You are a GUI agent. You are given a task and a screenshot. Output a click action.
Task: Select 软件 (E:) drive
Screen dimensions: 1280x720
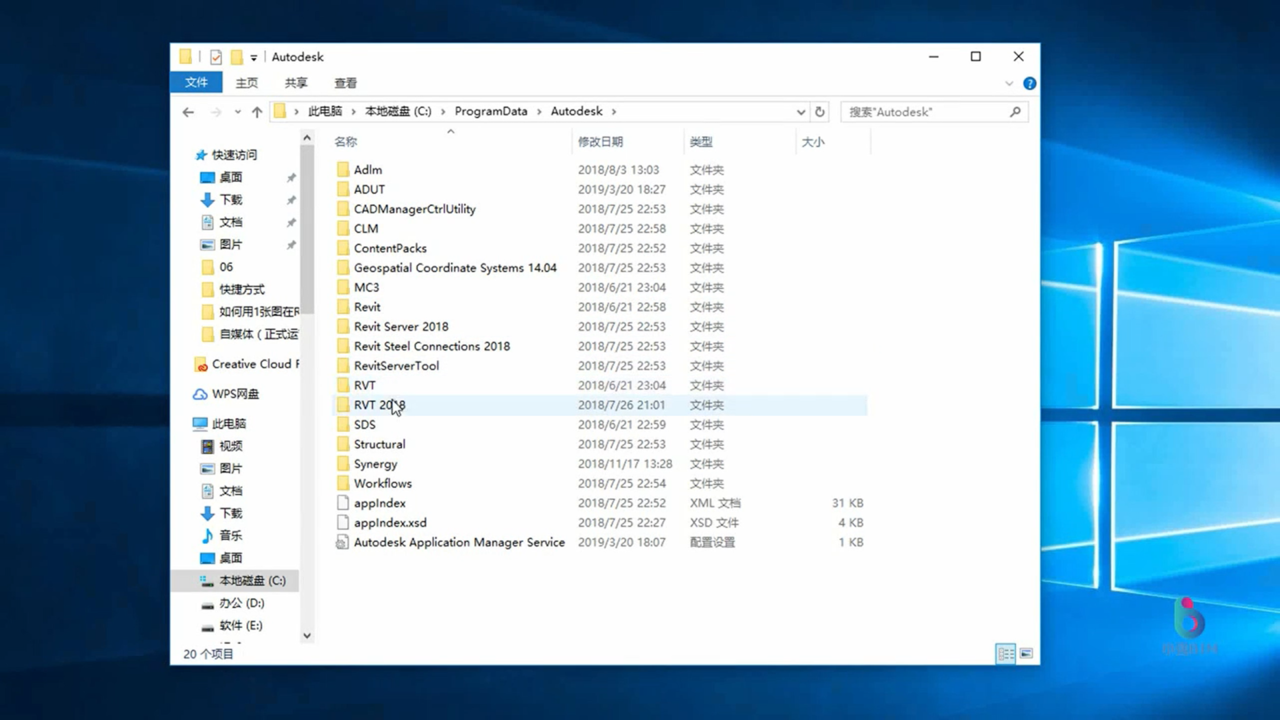(x=232, y=626)
